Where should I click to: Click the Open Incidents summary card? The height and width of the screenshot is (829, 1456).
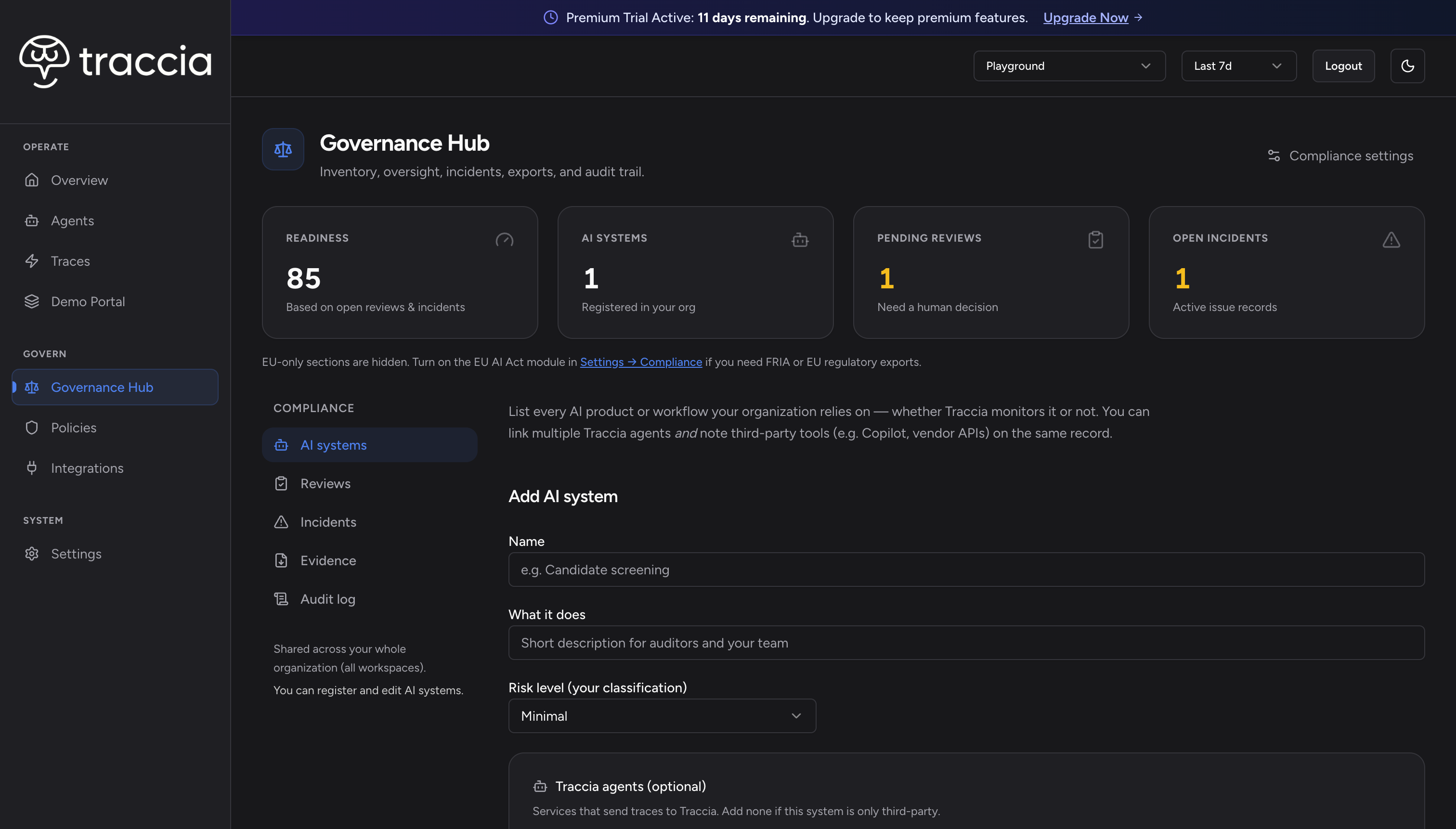click(x=1287, y=272)
